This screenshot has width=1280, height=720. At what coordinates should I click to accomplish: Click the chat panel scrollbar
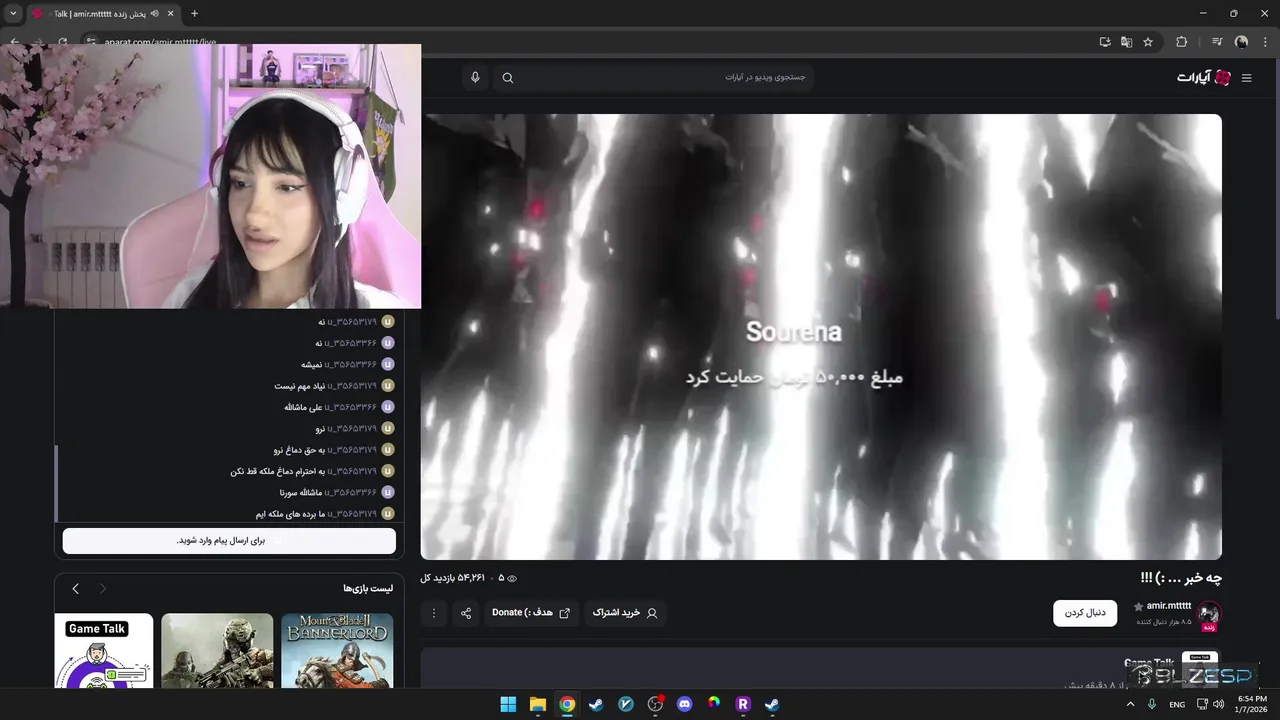tap(57, 484)
